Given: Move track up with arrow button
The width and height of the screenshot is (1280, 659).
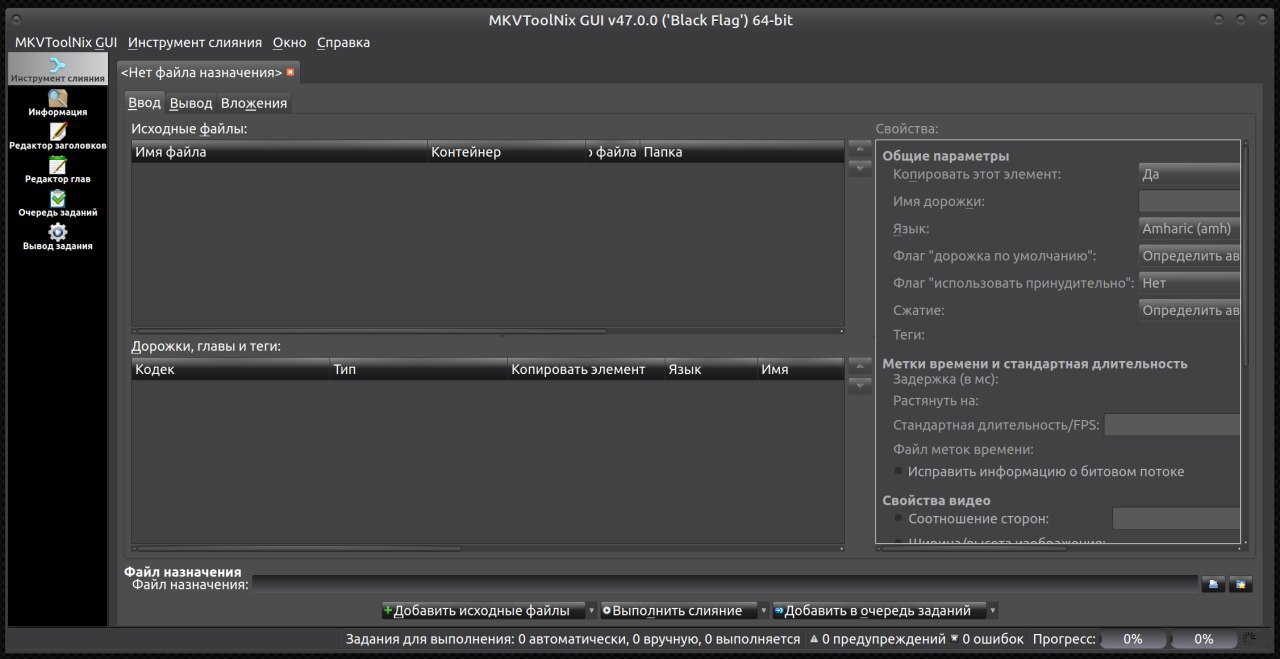Looking at the screenshot, I should (859, 366).
